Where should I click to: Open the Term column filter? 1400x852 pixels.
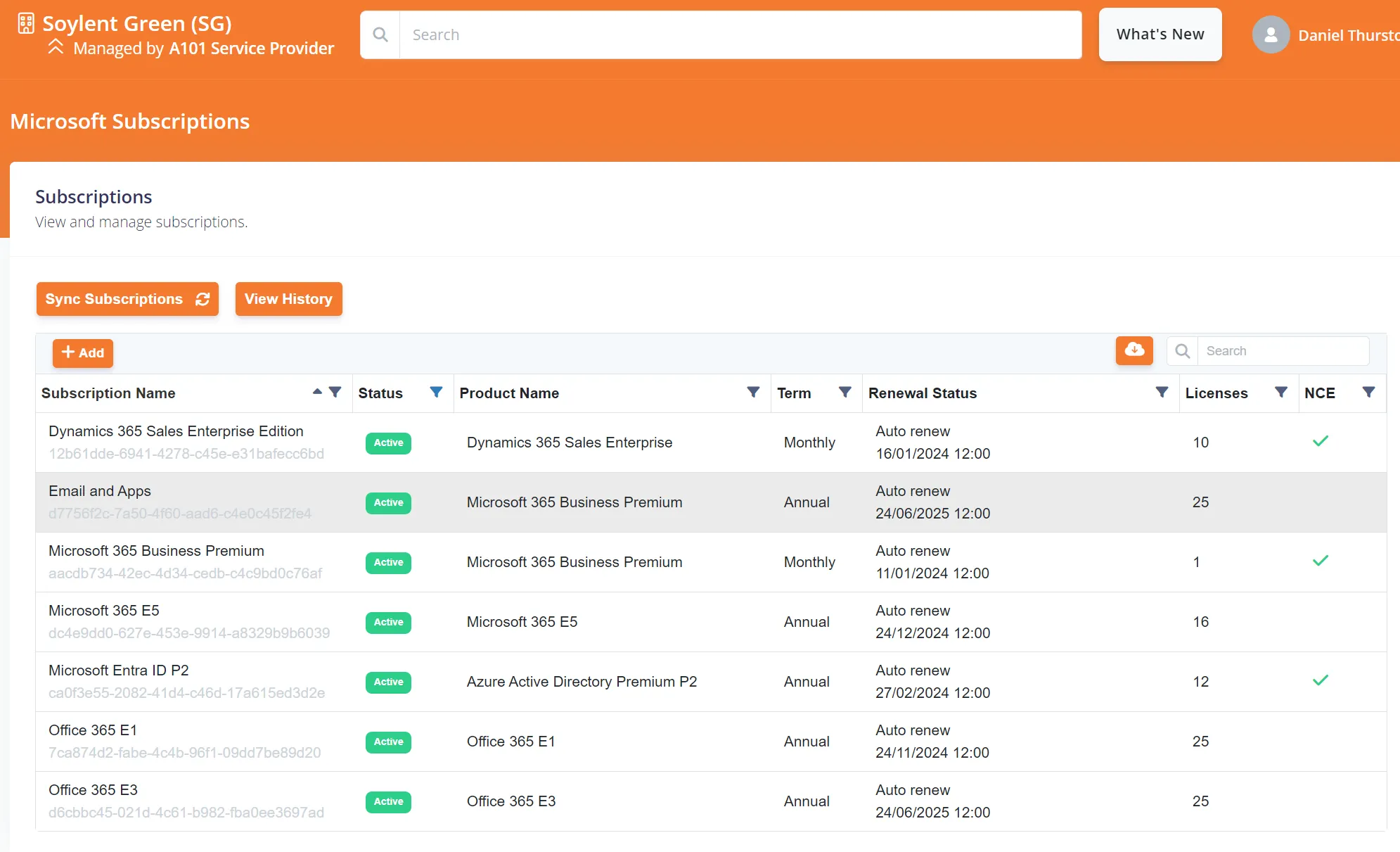[x=846, y=393]
